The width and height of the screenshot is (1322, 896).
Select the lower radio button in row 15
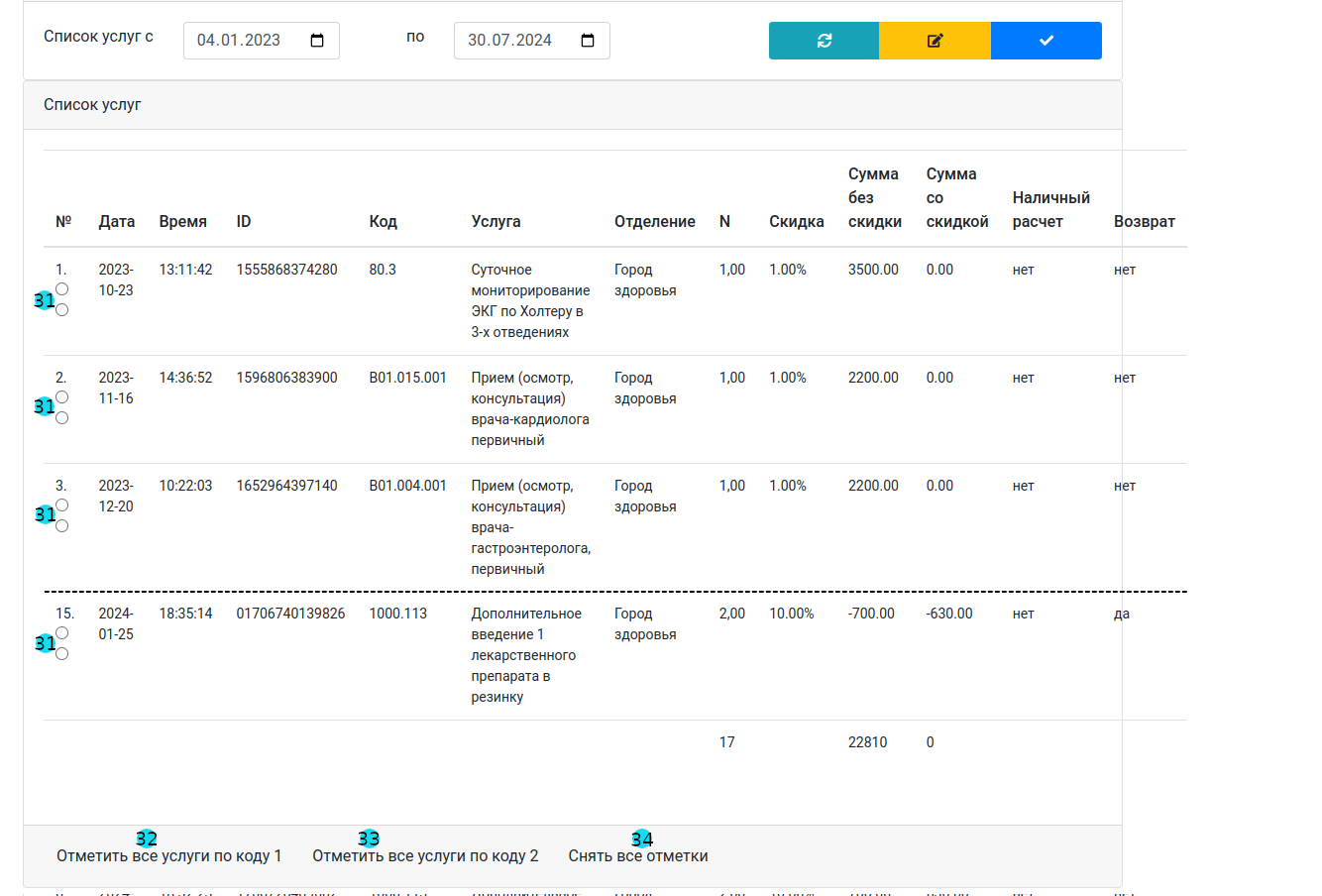(62, 654)
